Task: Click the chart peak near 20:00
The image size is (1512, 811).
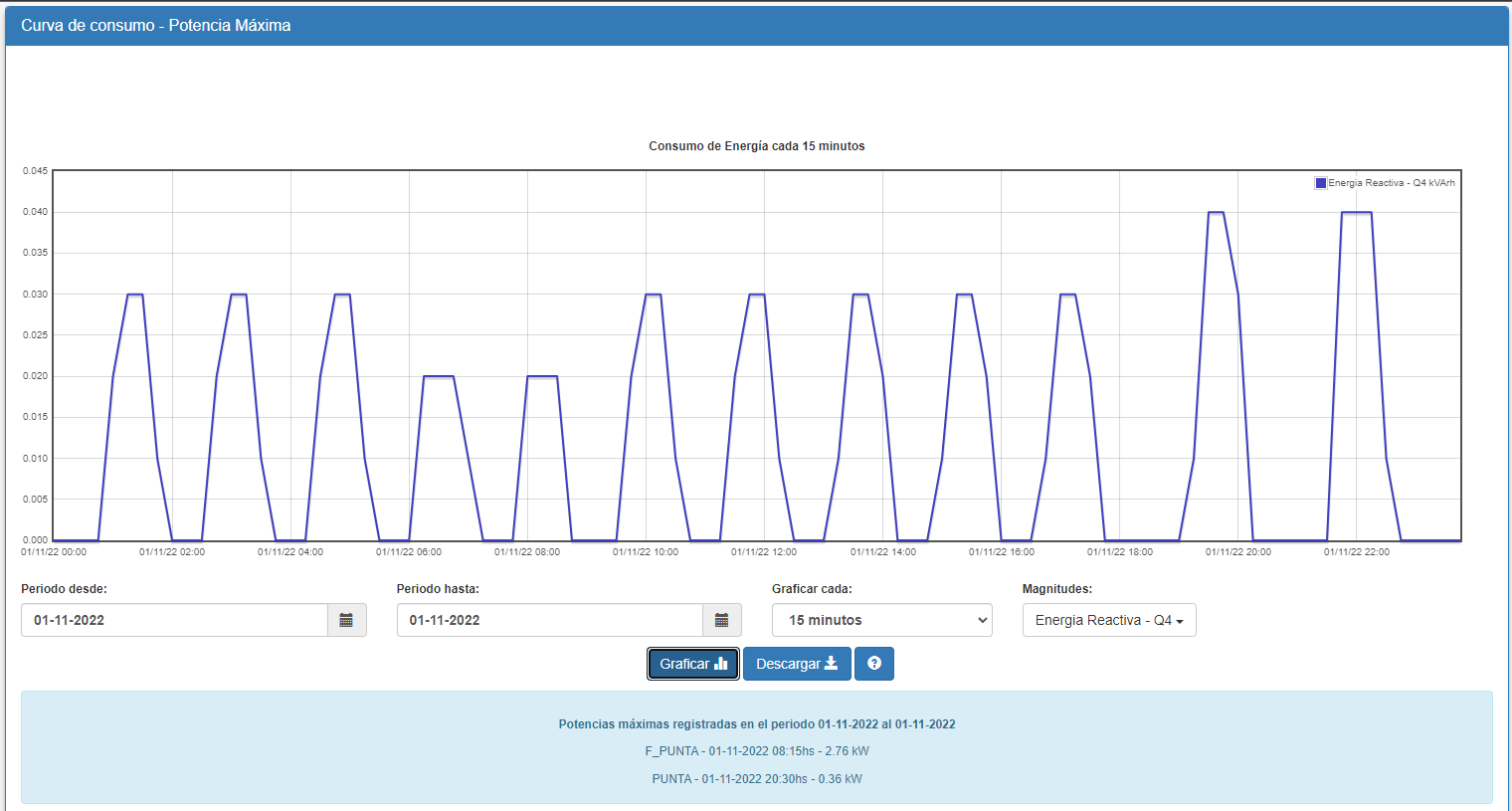Action: (1216, 212)
